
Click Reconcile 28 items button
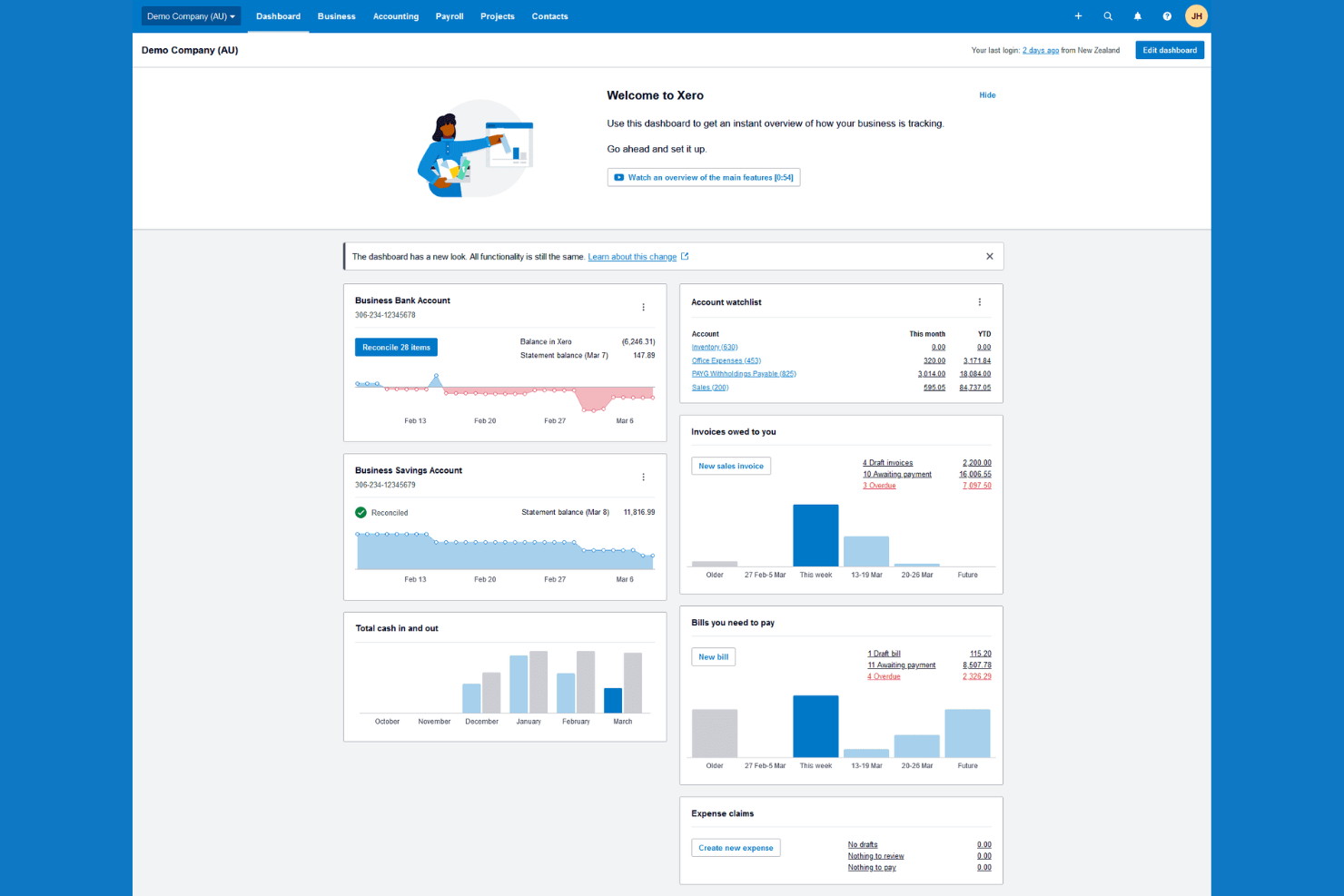coord(396,348)
